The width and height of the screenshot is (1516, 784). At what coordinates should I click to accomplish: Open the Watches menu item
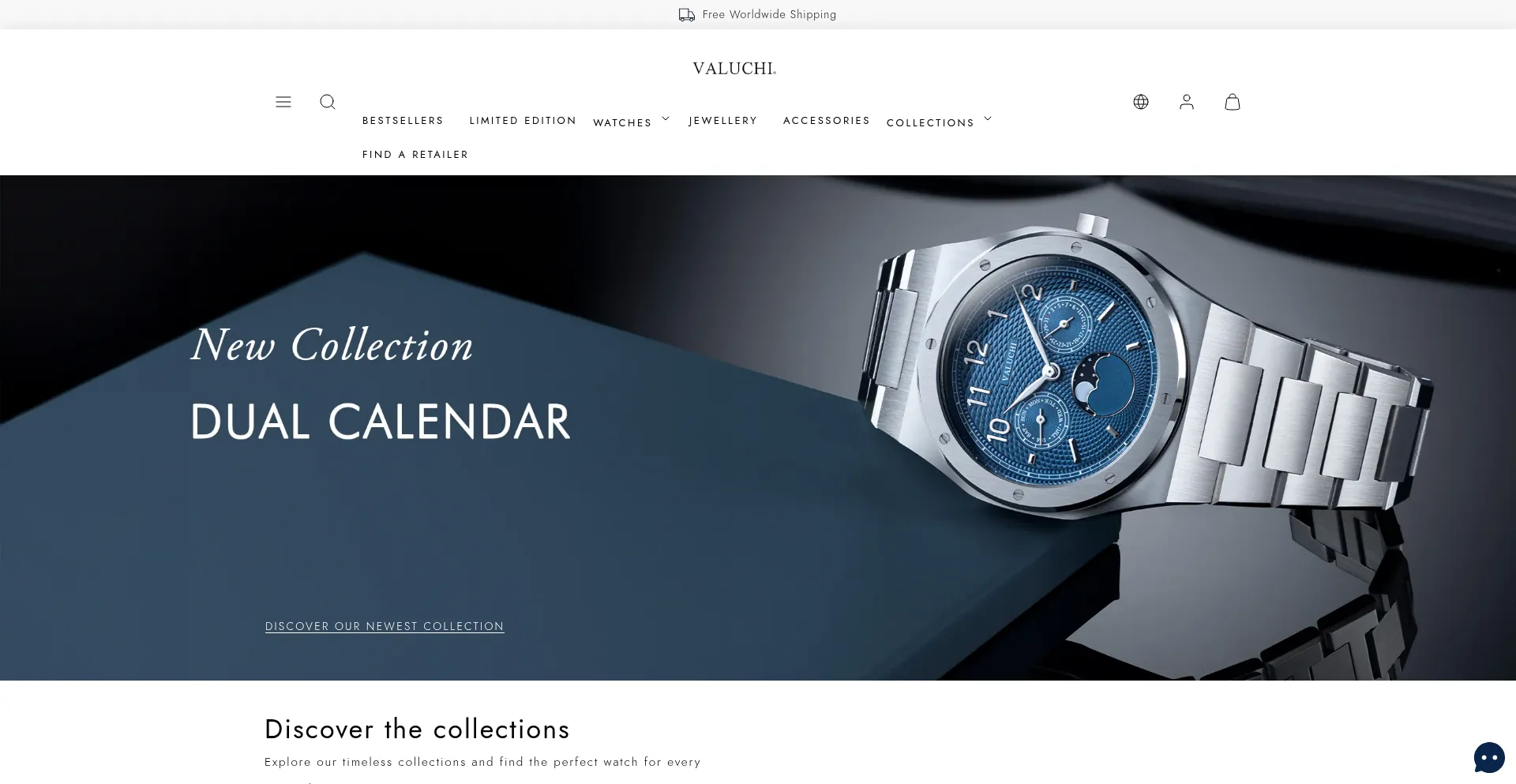622,122
